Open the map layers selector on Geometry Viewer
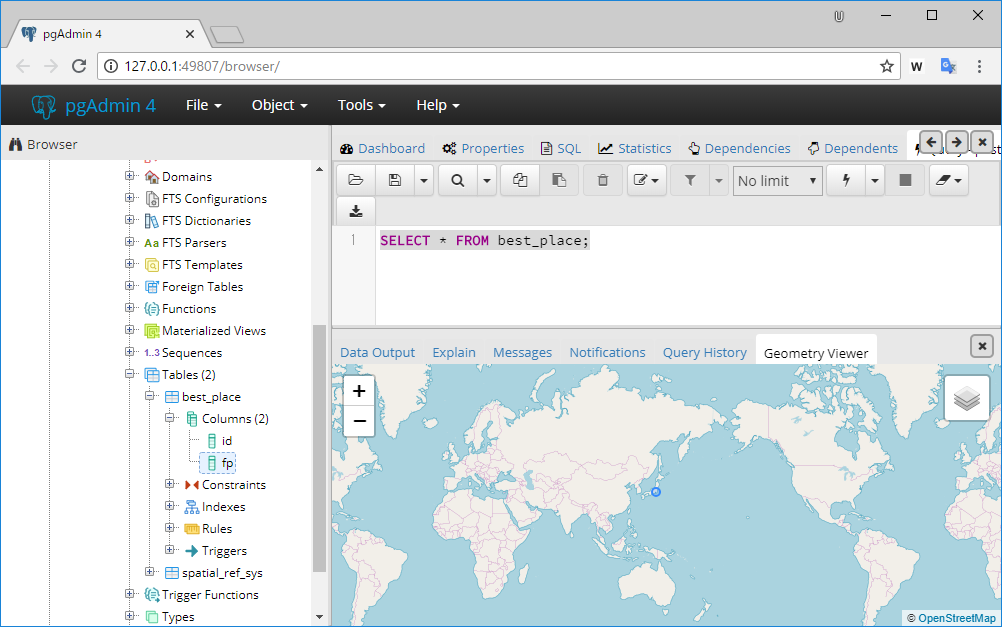 coord(966,397)
